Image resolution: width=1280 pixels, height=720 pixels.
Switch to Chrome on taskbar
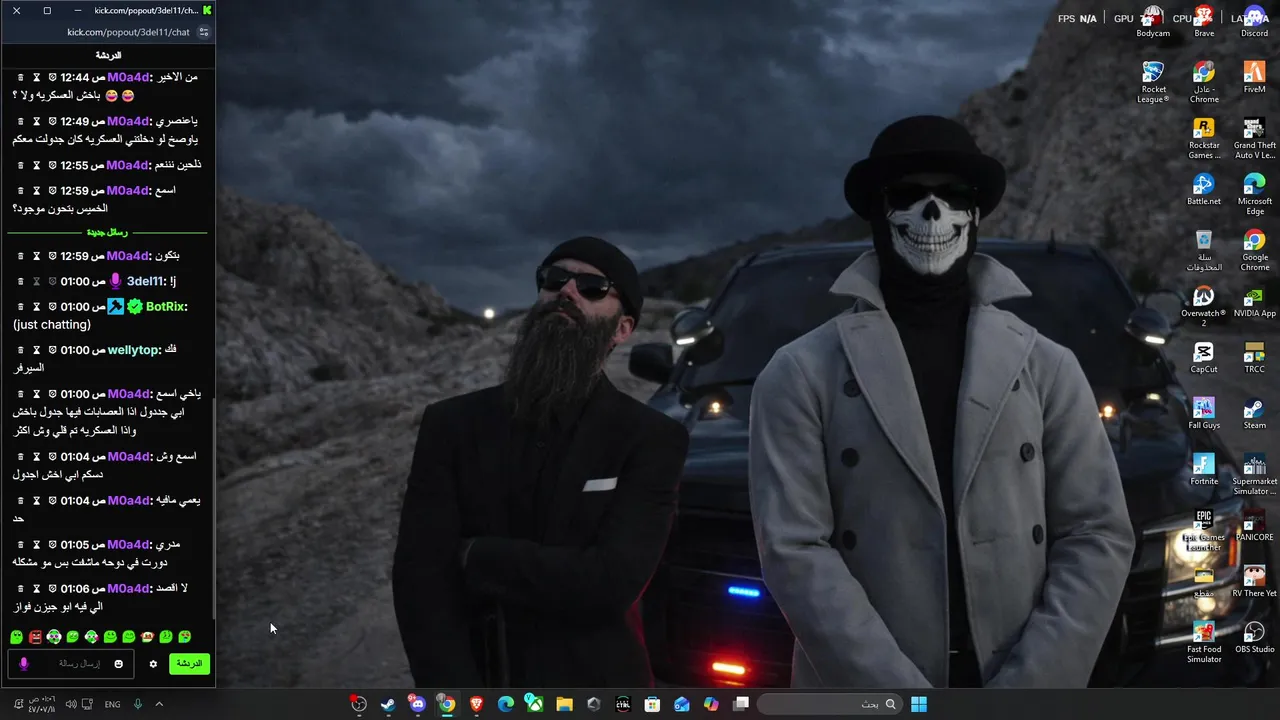(447, 704)
